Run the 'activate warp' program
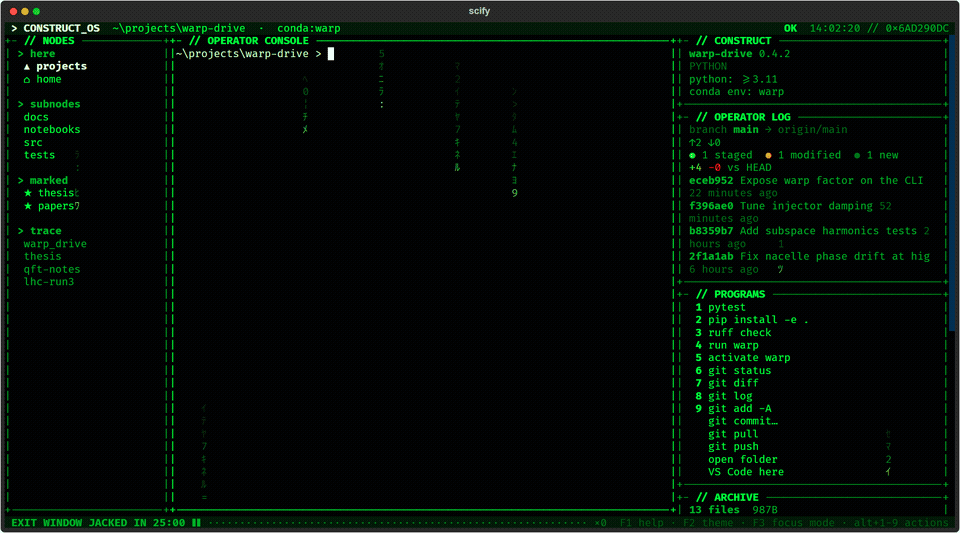The height and width of the screenshot is (533, 960). pos(743,357)
